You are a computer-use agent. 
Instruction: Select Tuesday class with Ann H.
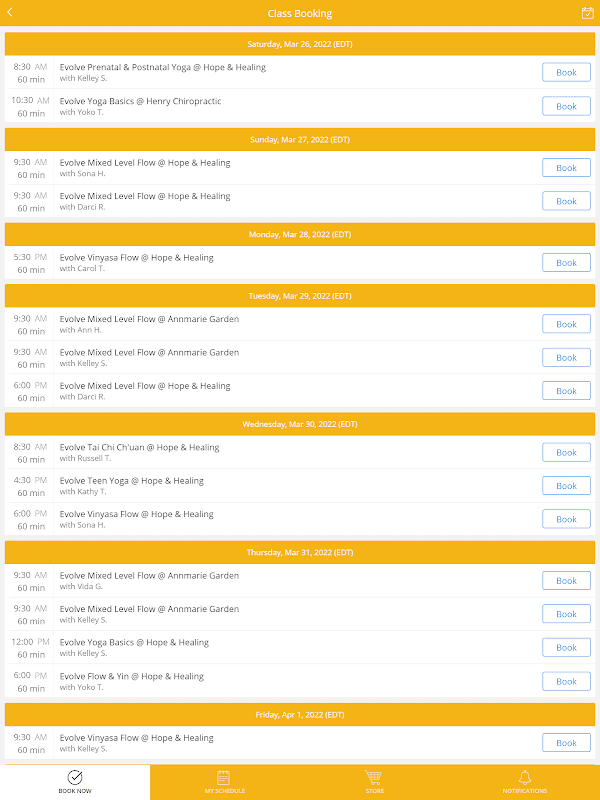click(149, 324)
